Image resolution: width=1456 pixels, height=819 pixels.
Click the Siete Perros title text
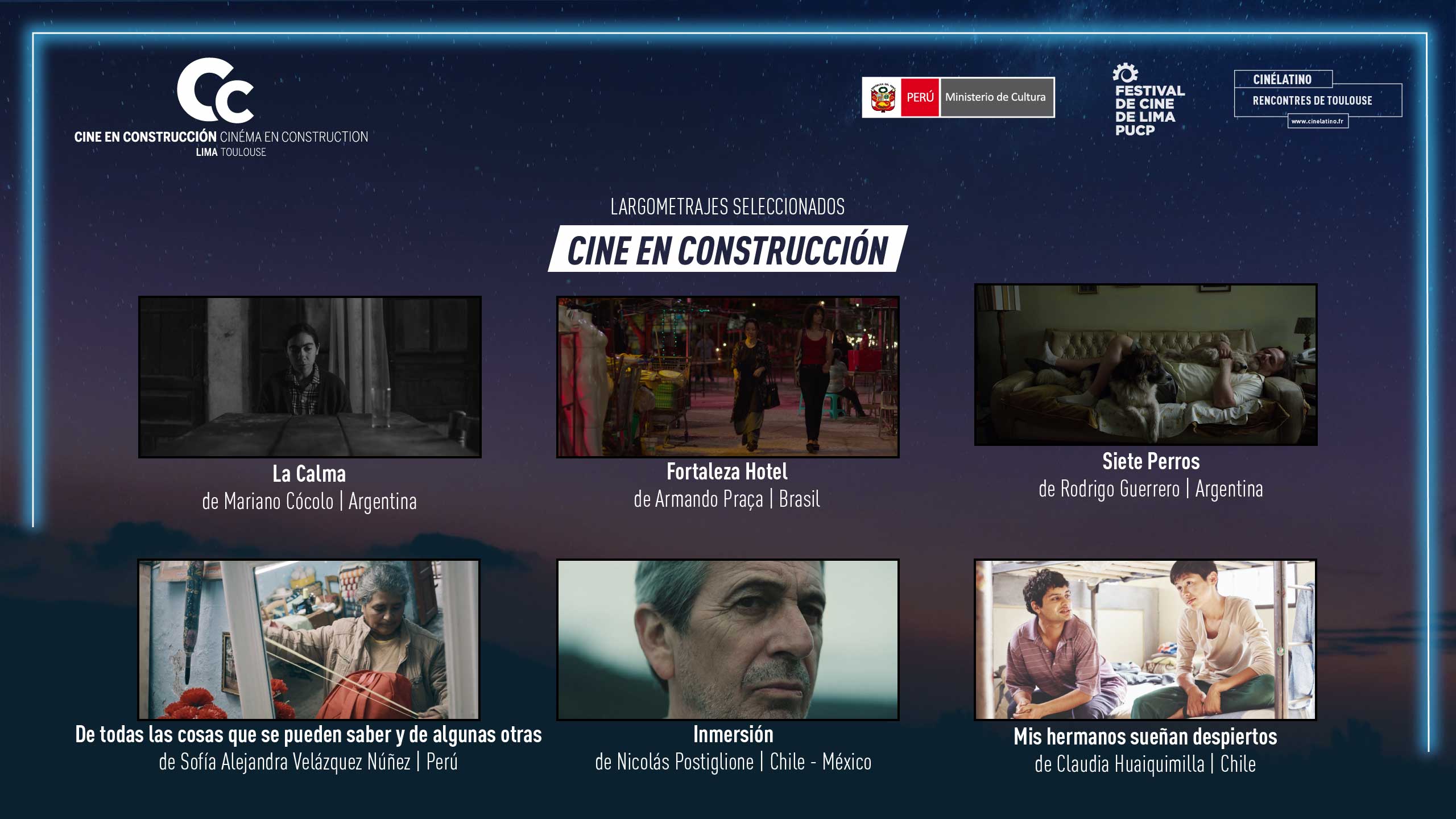pos(1151,461)
